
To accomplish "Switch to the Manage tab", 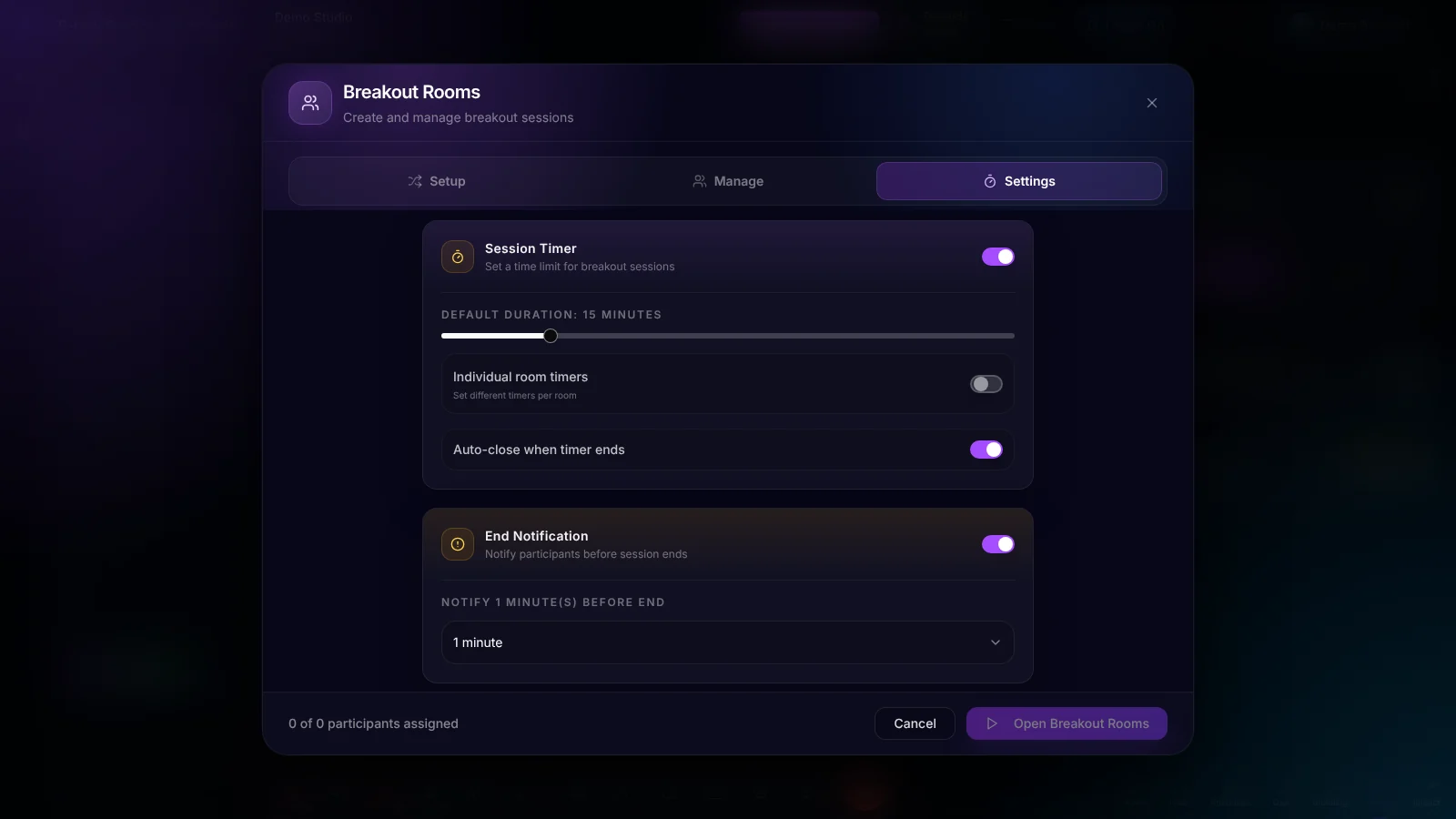I will pos(728,181).
